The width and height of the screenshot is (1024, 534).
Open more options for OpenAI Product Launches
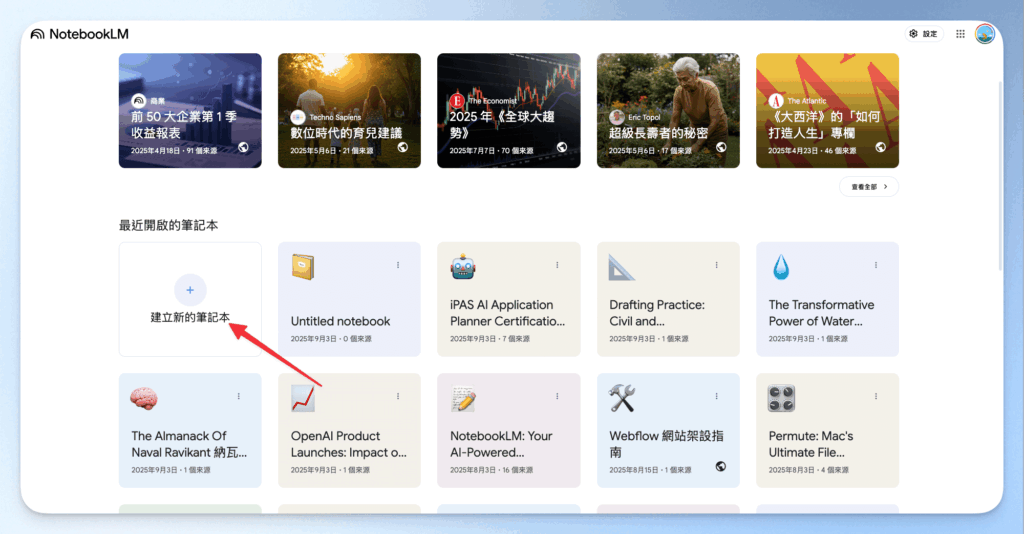(x=398, y=396)
